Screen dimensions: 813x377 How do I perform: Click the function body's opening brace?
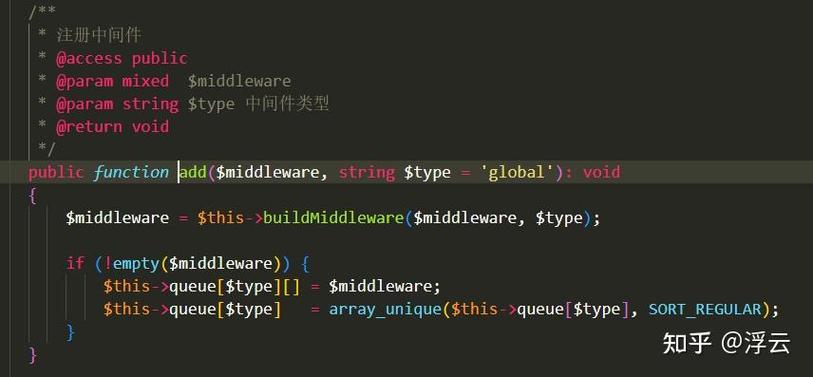(33, 196)
